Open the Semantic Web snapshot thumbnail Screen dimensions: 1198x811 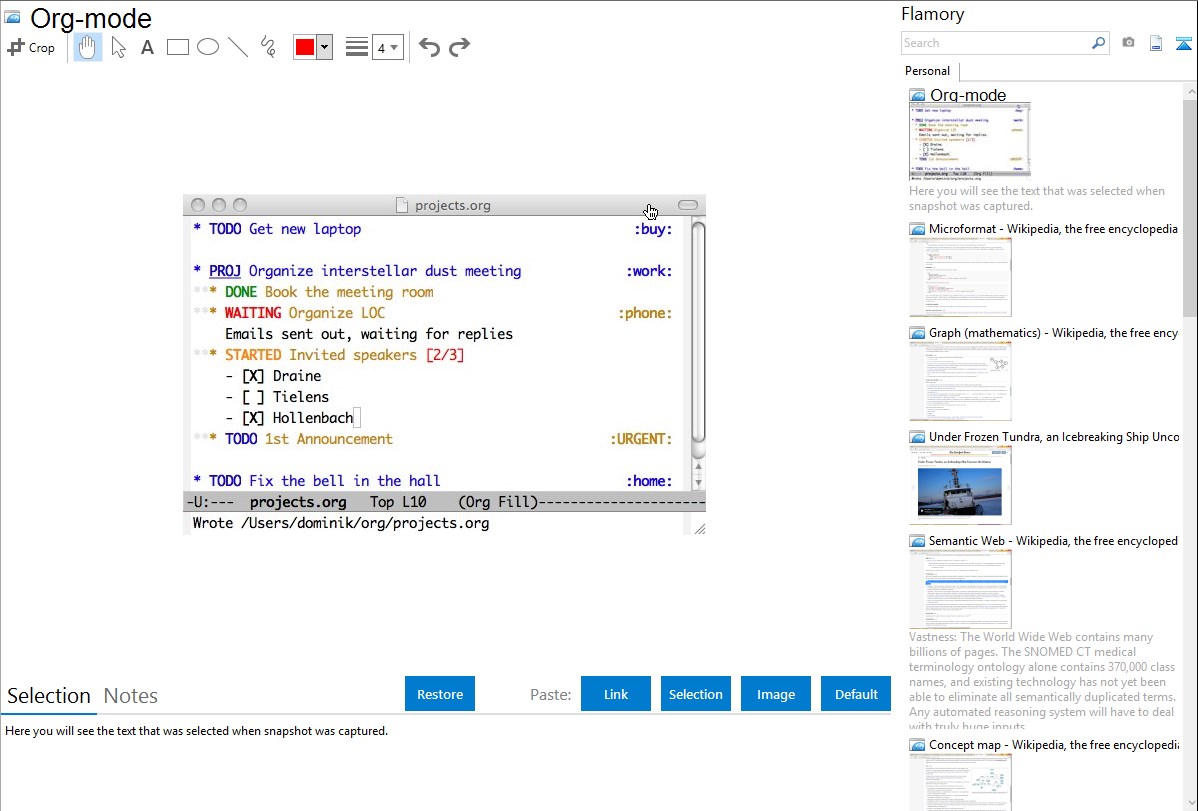pos(960,589)
